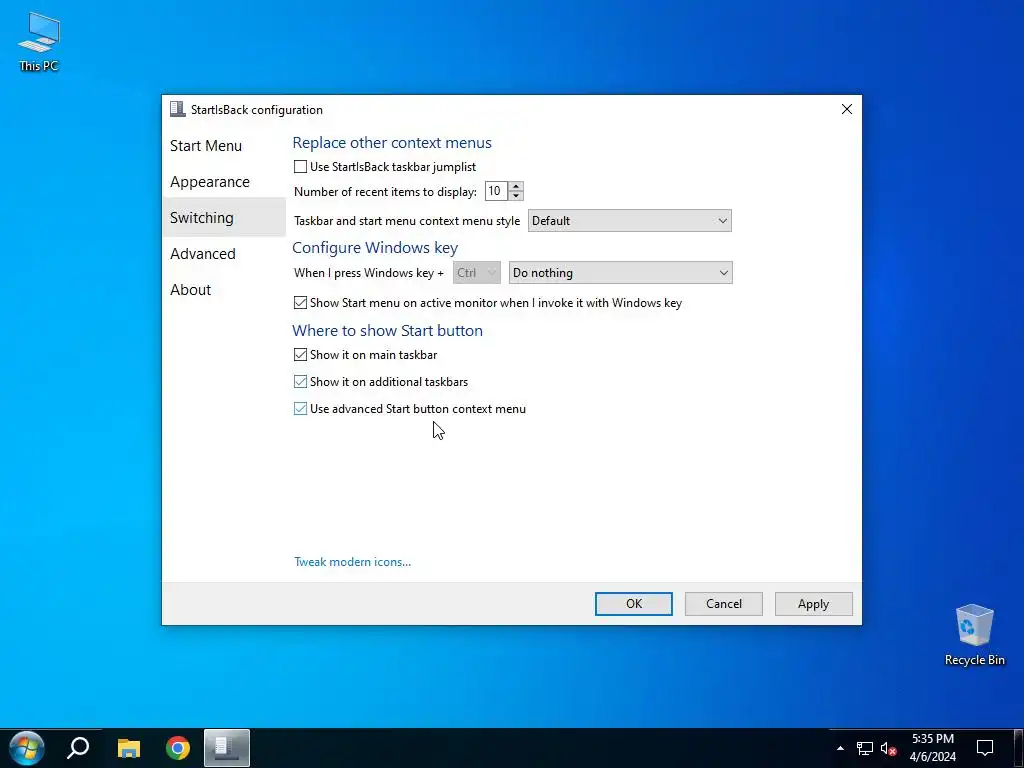This screenshot has height=768, width=1024.
Task: Open the taskbar search magnifier
Action: [x=78, y=748]
